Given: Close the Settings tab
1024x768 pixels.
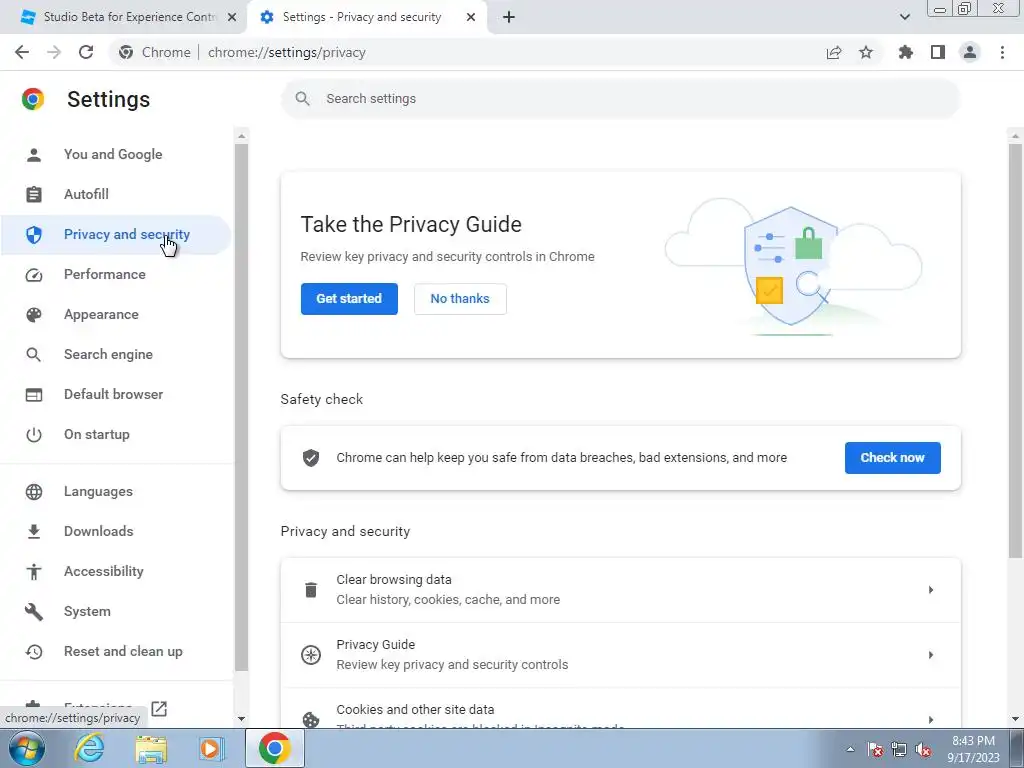Looking at the screenshot, I should pos(471,18).
